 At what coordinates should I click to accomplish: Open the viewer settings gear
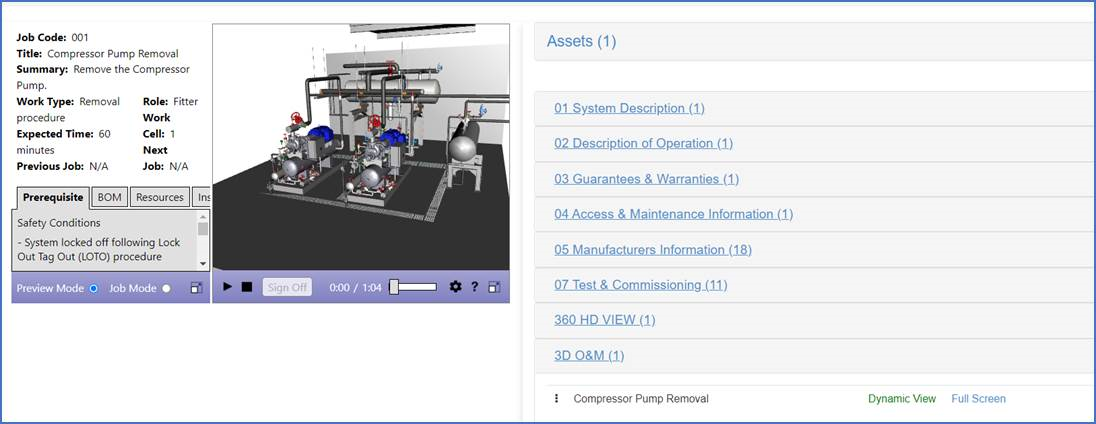(455, 286)
